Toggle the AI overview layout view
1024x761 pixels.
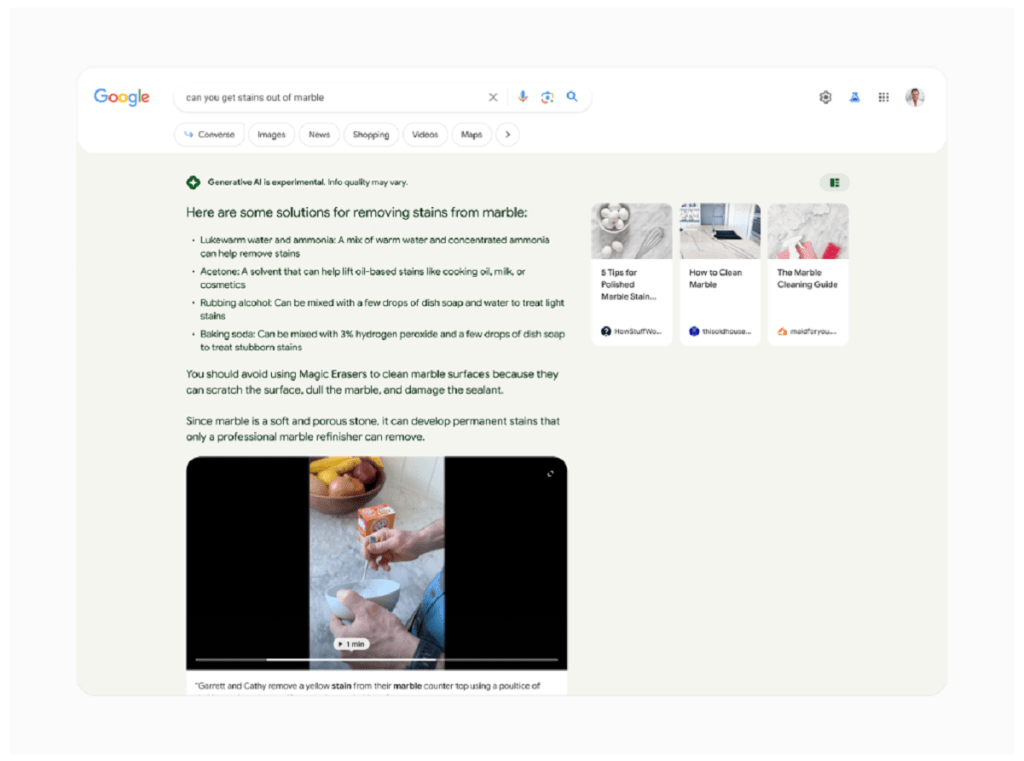(834, 182)
